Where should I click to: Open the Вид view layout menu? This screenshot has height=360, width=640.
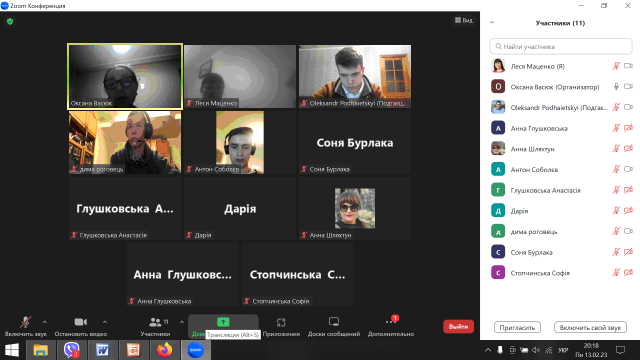pyautogui.click(x=464, y=20)
